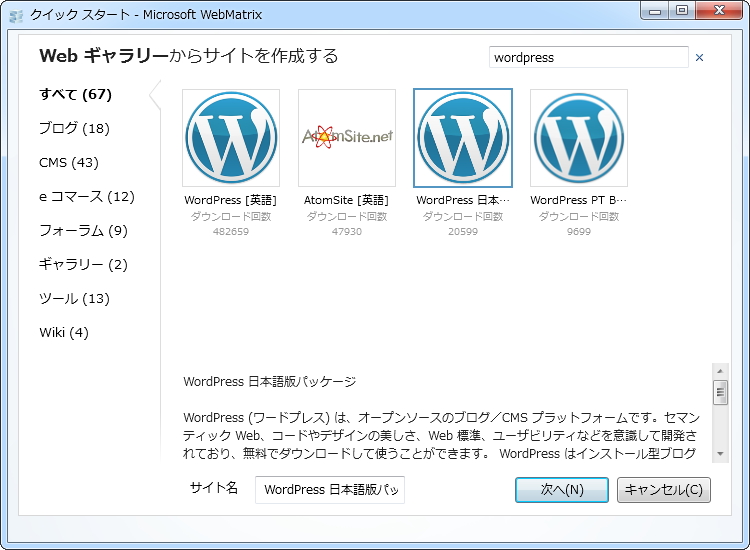Click the 次へ(N) button
Screen dimensions: 750x550
pyautogui.click(x=562, y=490)
